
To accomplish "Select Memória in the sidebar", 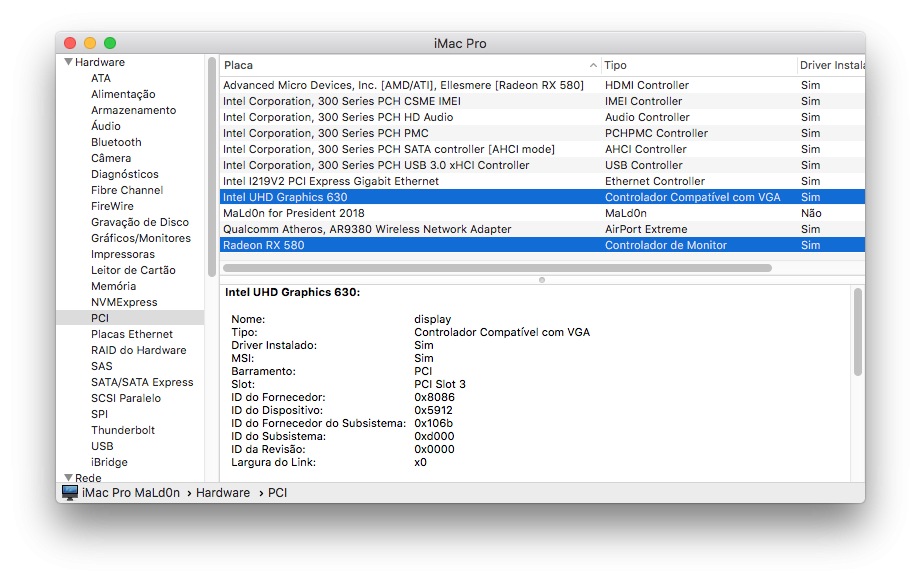I will tap(113, 286).
